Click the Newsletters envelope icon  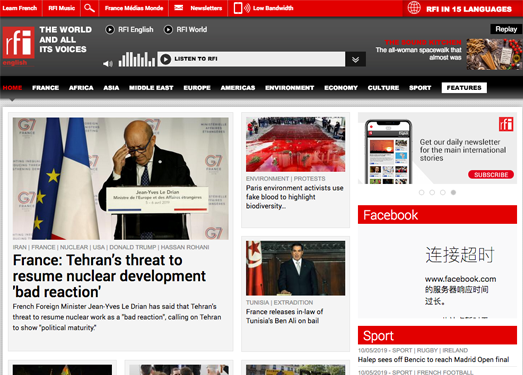click(178, 8)
